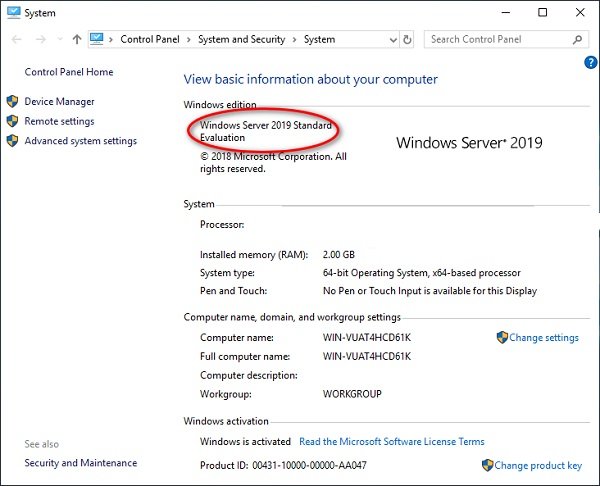This screenshot has height=486, width=600.
Task: Open Device Manager
Action: (x=59, y=101)
